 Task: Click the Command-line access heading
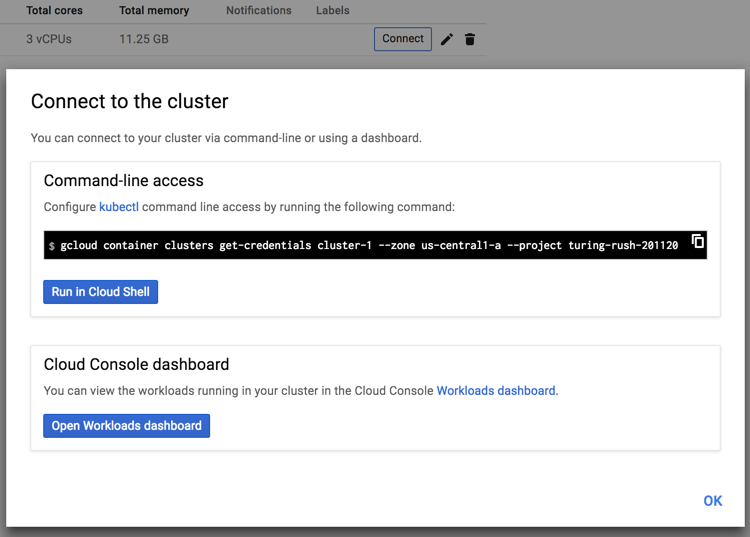tap(123, 181)
